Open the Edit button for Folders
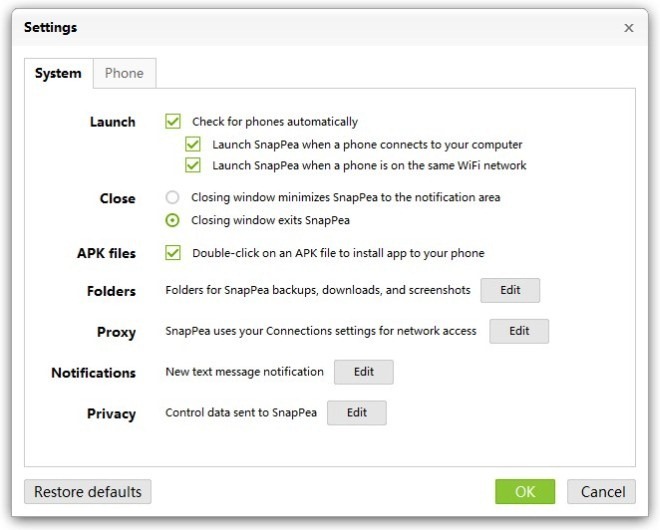The image size is (660, 530). (x=510, y=290)
